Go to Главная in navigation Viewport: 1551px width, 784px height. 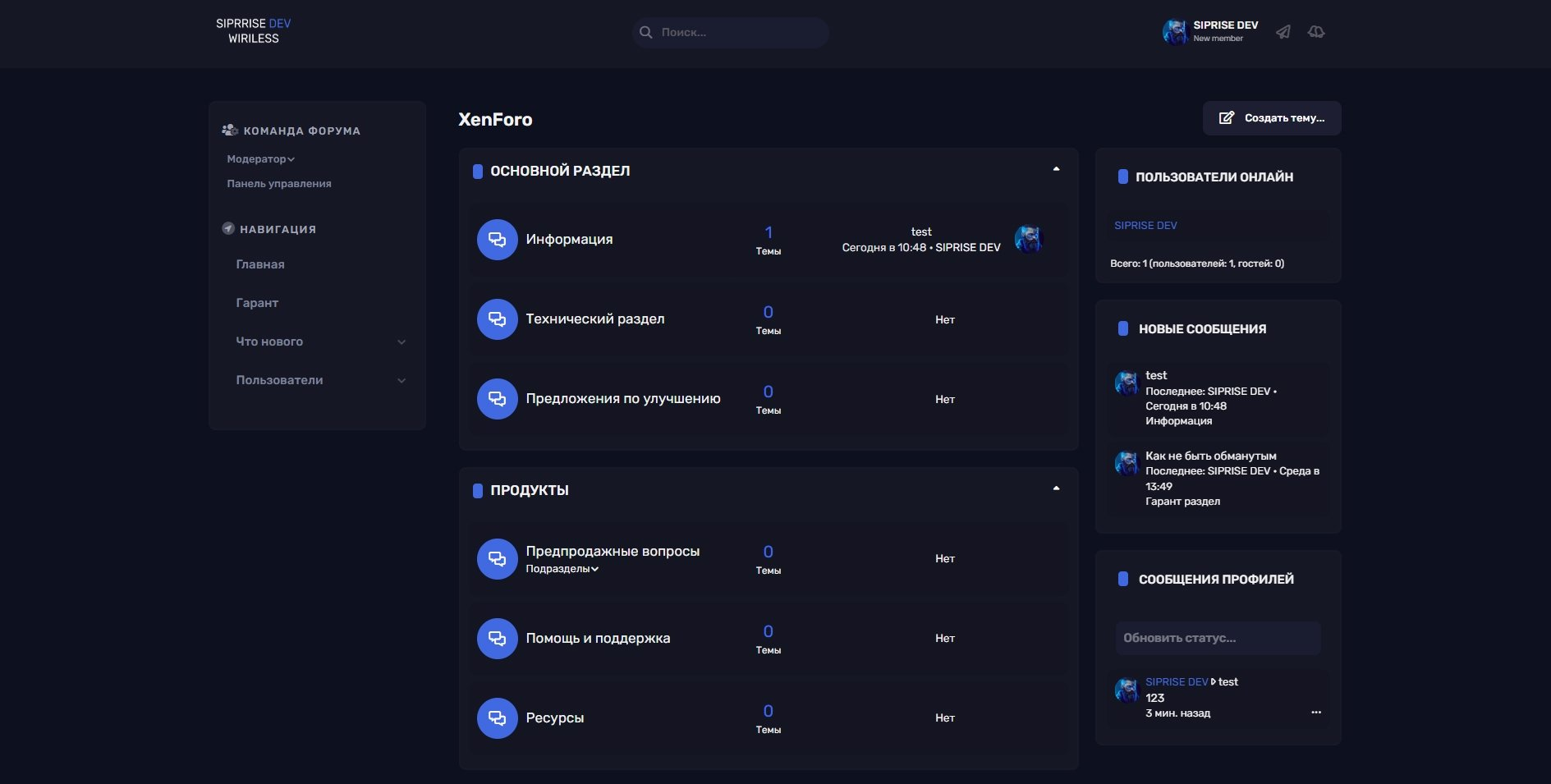(x=260, y=264)
